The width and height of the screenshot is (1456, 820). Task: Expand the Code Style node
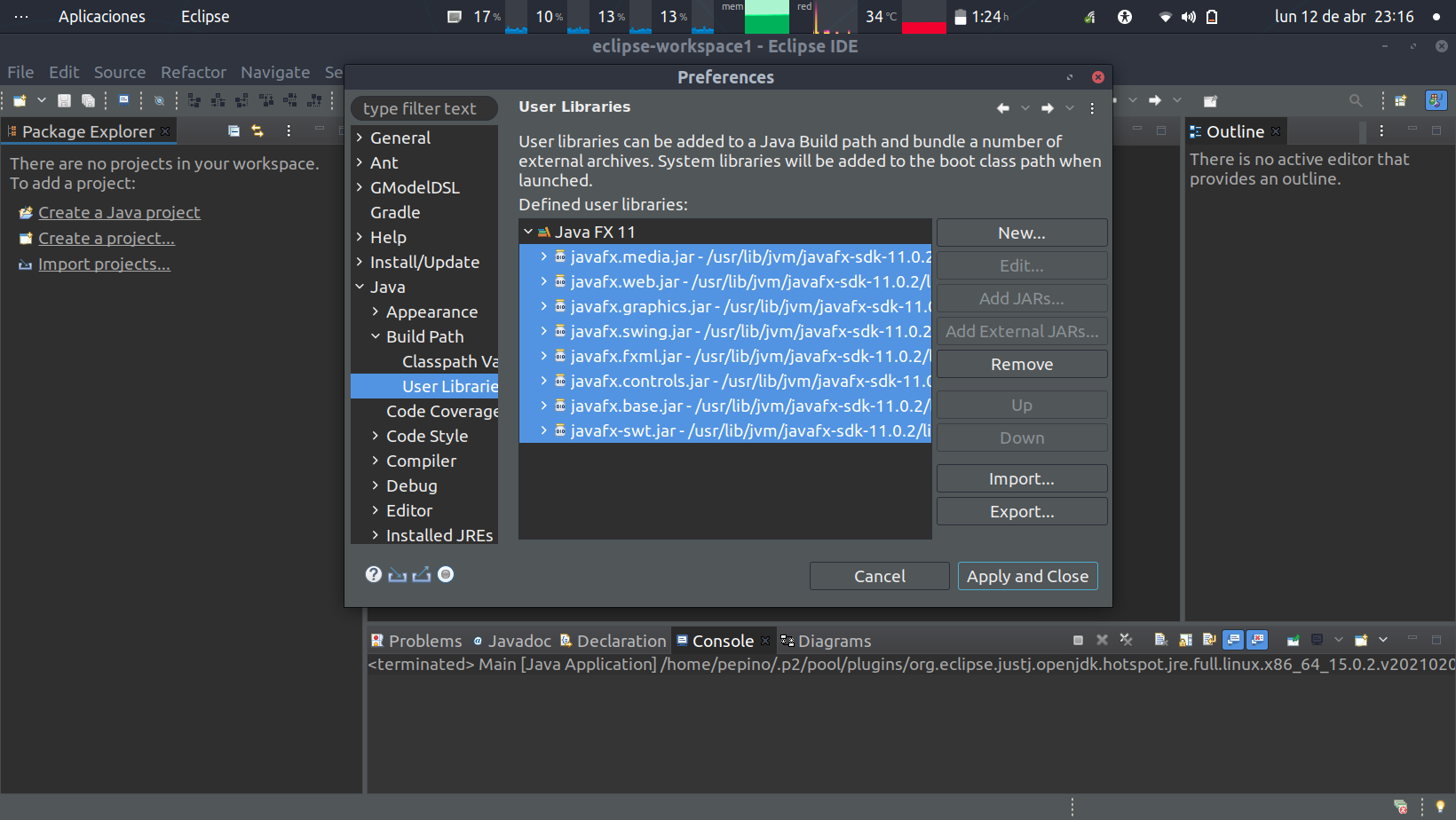(x=376, y=436)
